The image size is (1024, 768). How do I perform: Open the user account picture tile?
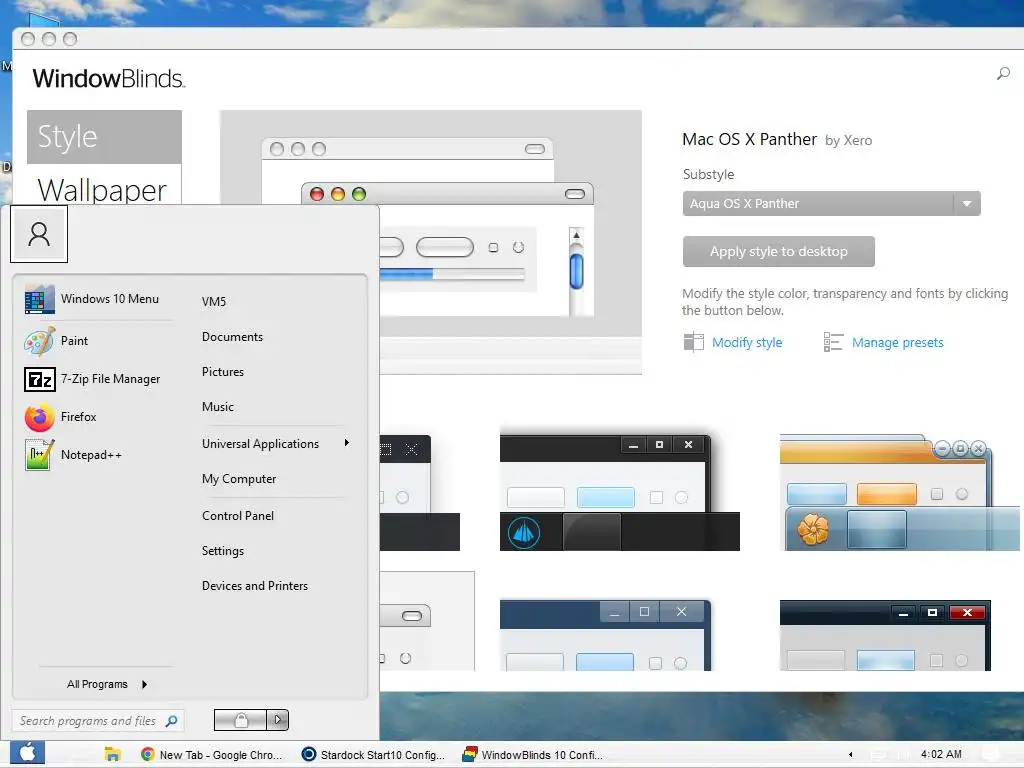(39, 234)
